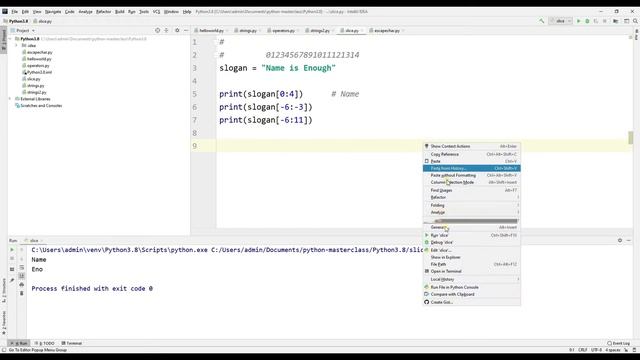This screenshot has height=360, width=640.
Task: Choose Run File in Python Console
Action: (471, 287)
